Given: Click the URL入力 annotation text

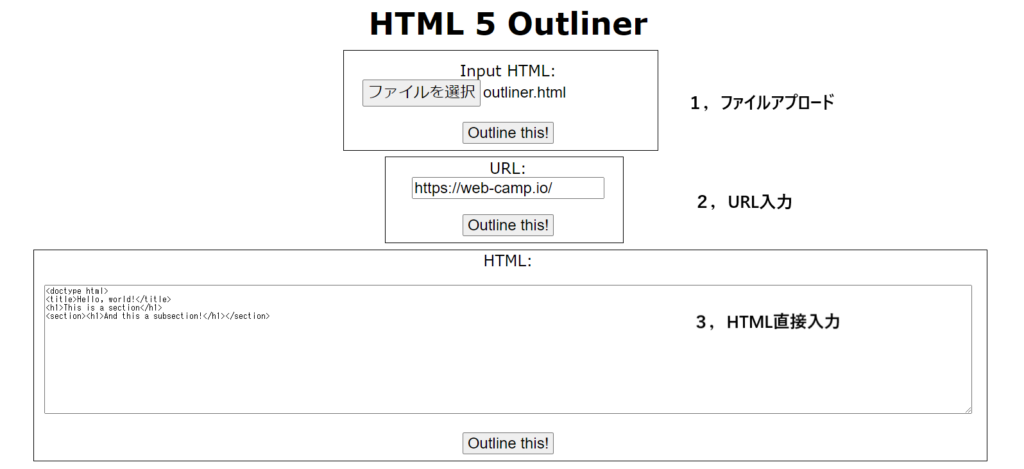Looking at the screenshot, I should [x=758, y=202].
